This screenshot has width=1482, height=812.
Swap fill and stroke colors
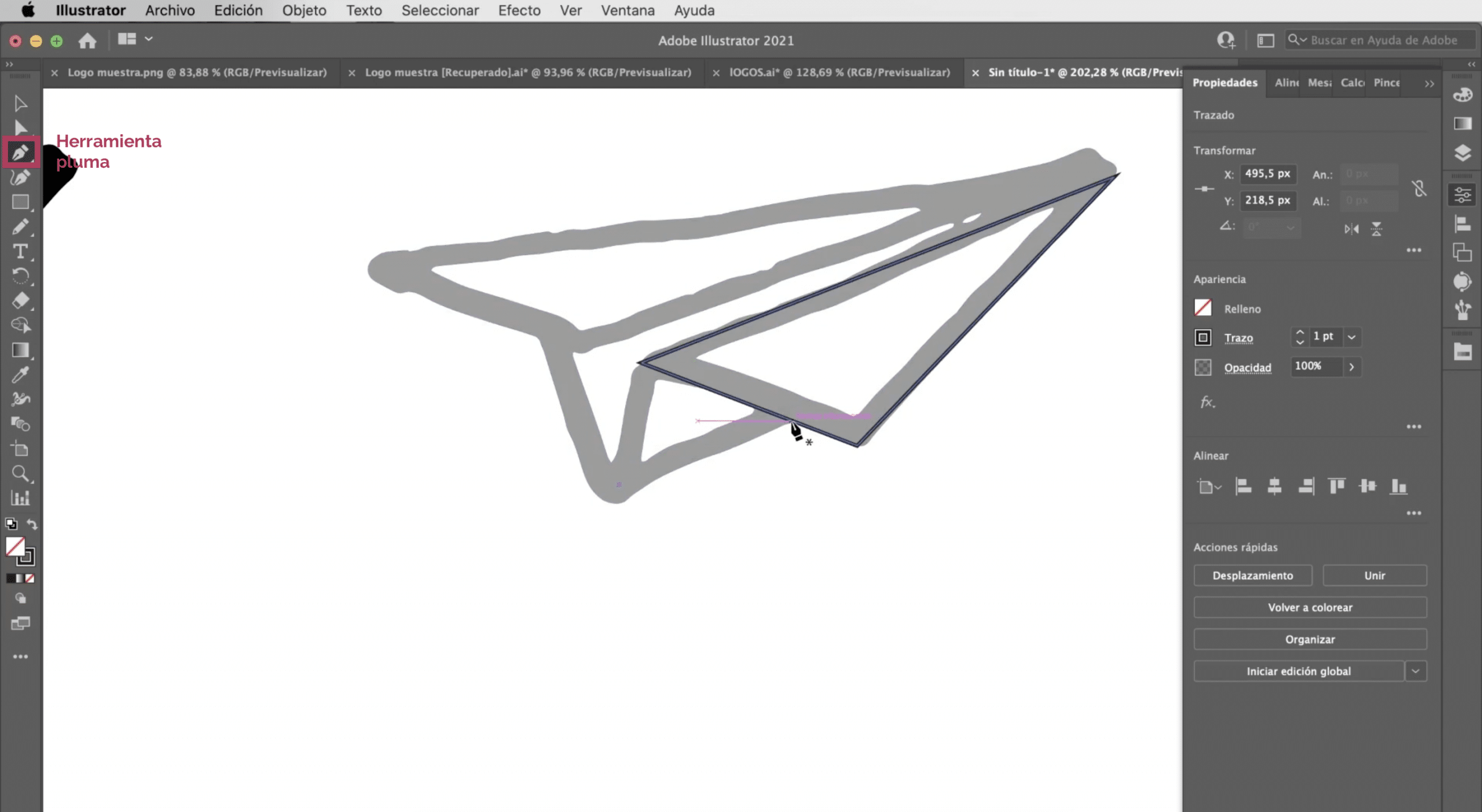pyautogui.click(x=32, y=524)
